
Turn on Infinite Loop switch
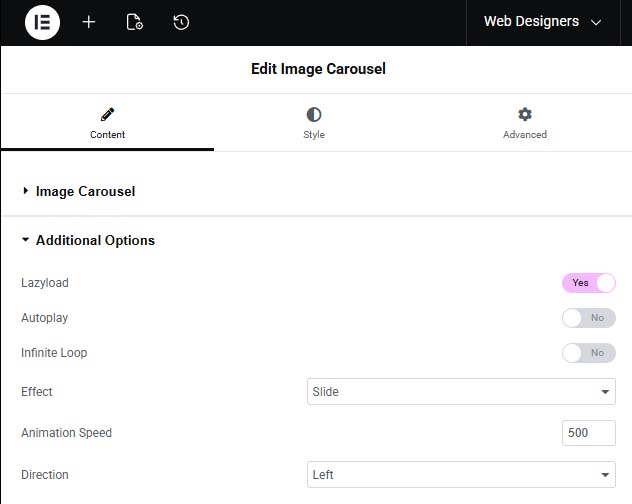[x=589, y=353]
